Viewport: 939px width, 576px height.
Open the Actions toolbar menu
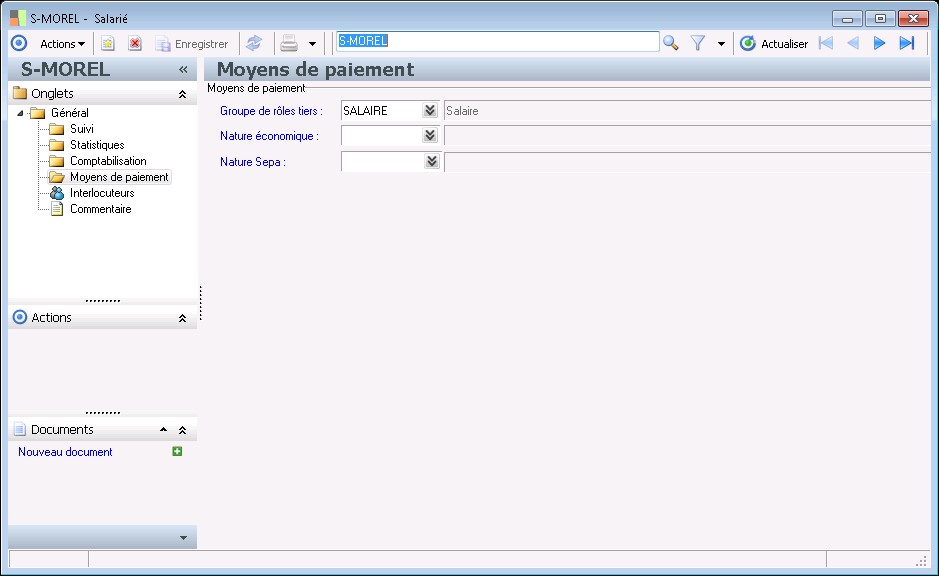62,44
